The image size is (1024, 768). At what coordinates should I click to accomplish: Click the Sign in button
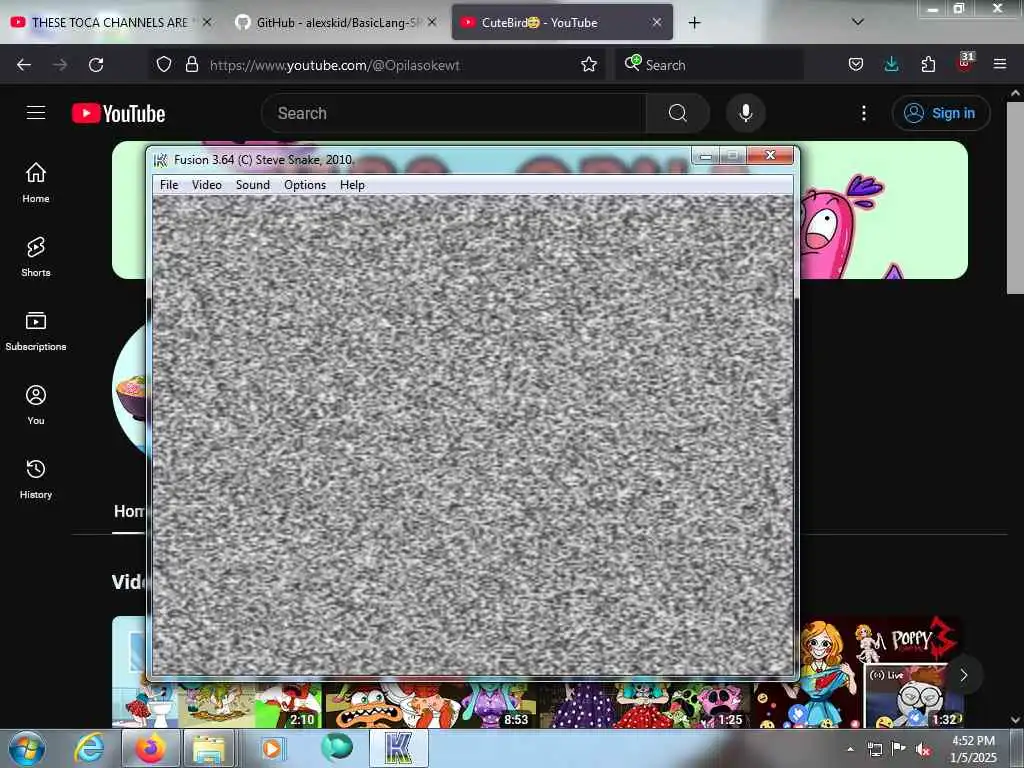941,113
